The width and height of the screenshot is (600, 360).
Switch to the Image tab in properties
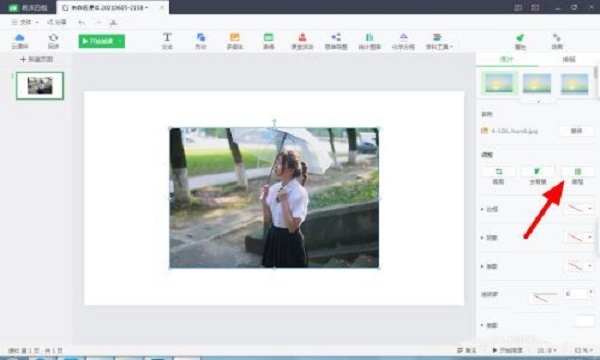[x=507, y=59]
